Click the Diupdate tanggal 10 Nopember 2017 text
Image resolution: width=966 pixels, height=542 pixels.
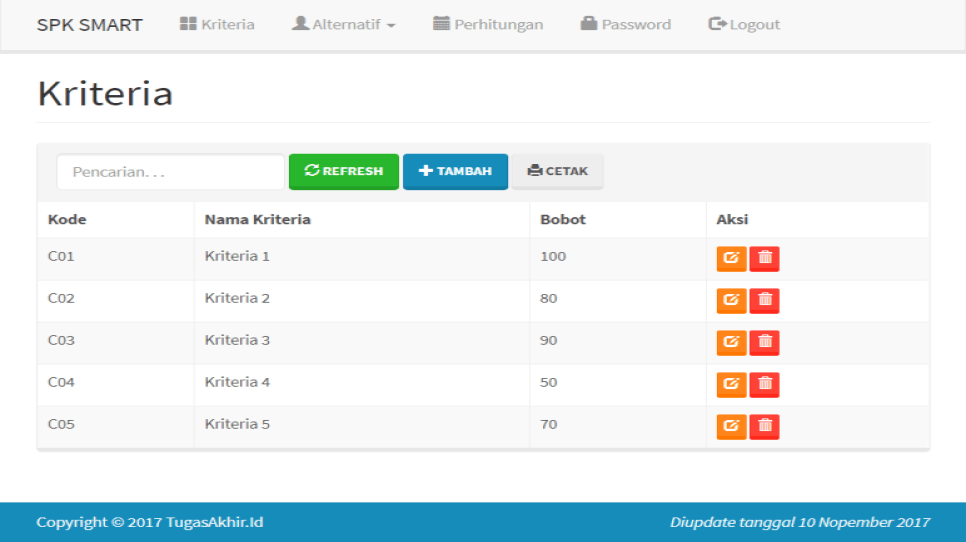800,522
